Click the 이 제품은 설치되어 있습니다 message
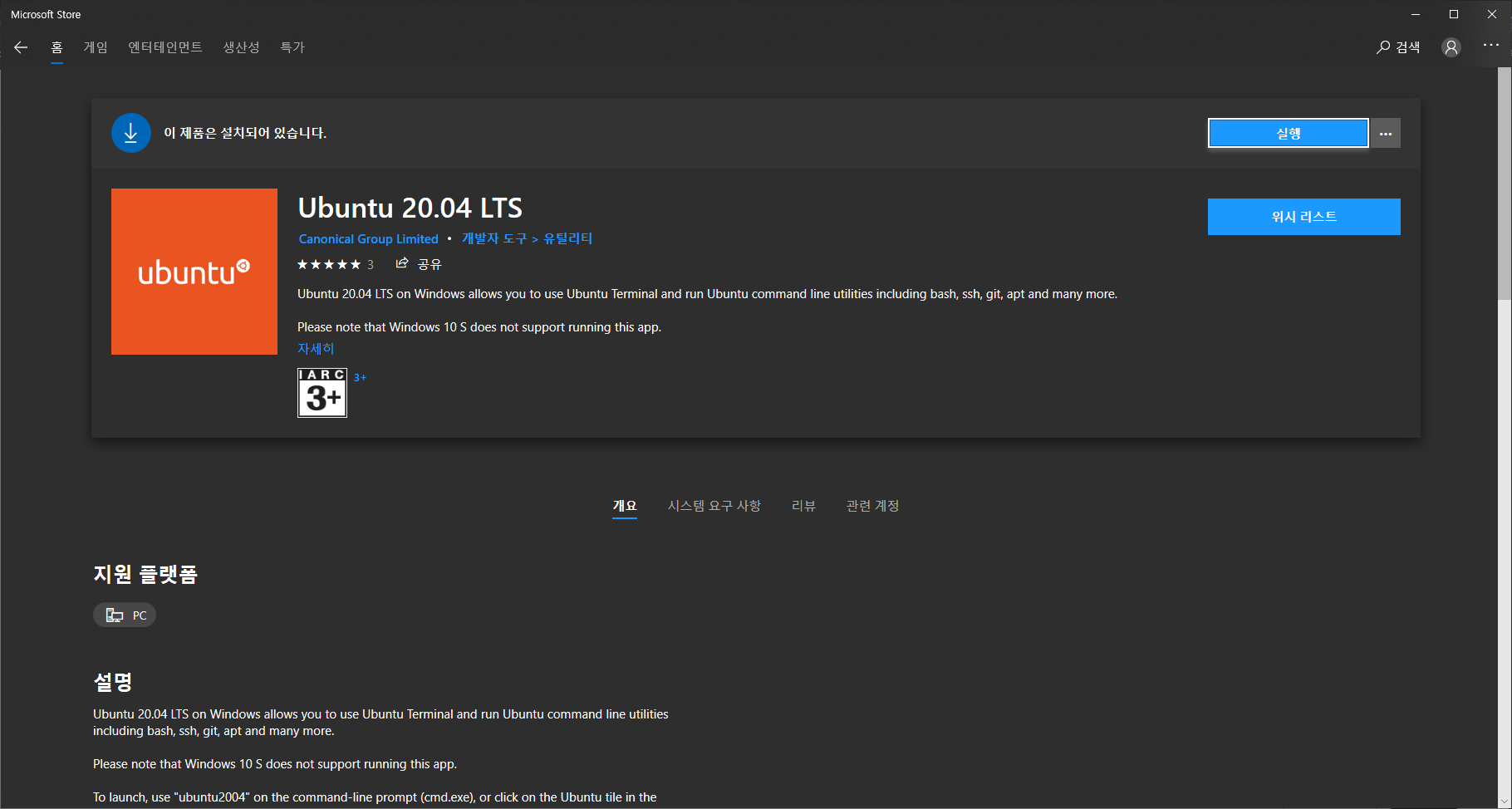This screenshot has width=1512, height=809. [x=245, y=133]
